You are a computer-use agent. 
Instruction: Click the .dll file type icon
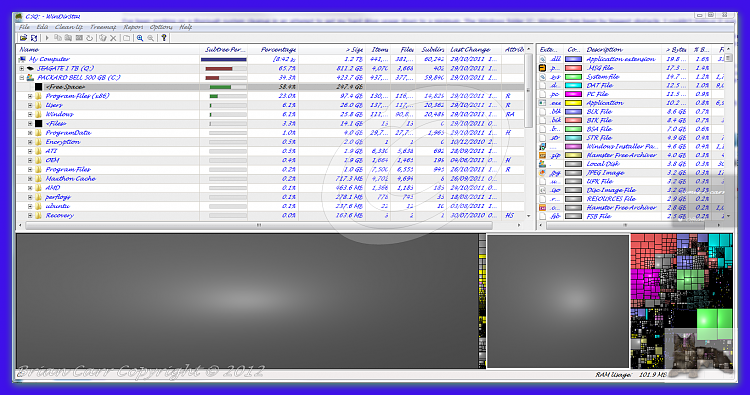(543, 59)
